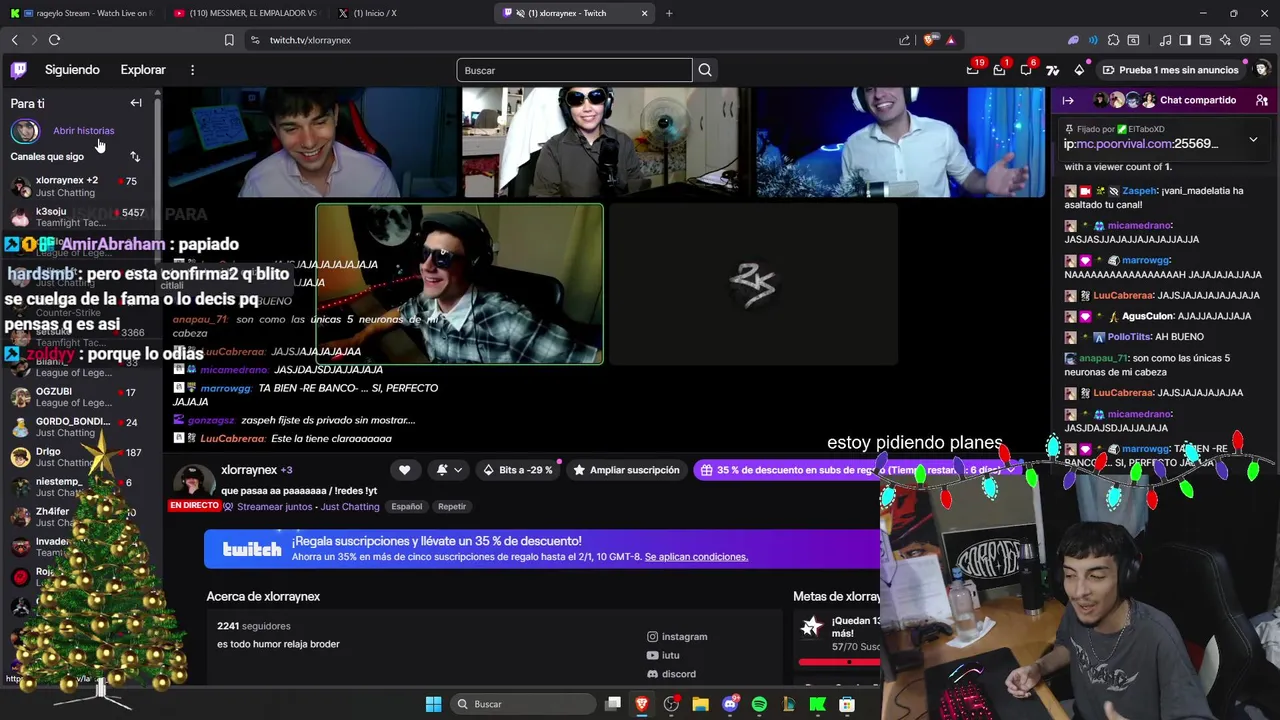Click the search magnifier button

coord(705,70)
